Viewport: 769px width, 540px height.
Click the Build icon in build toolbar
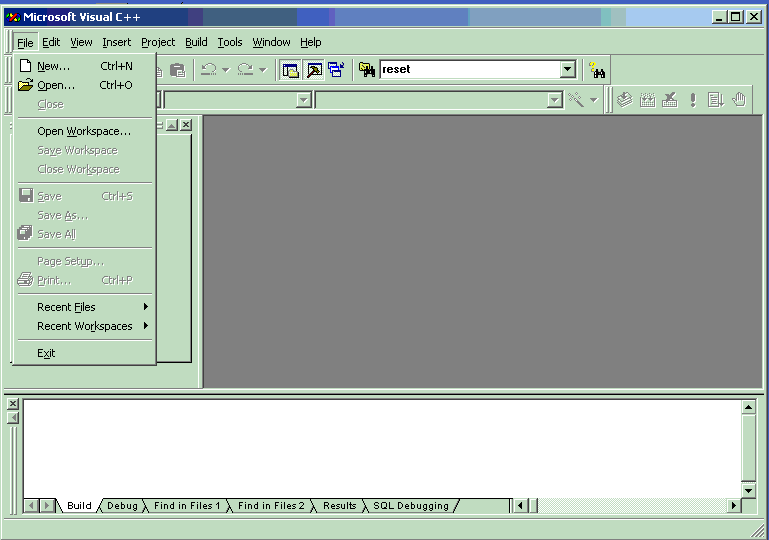[647, 100]
